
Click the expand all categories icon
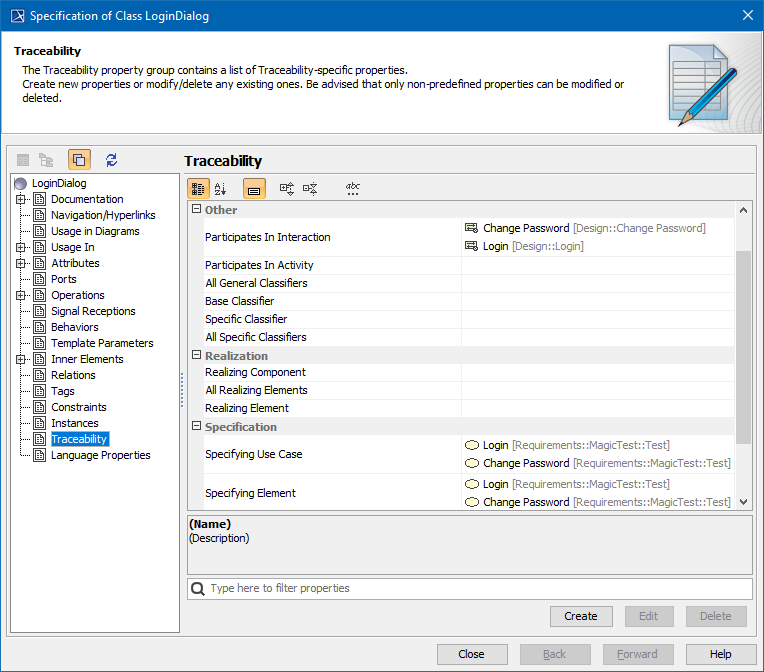pos(287,188)
